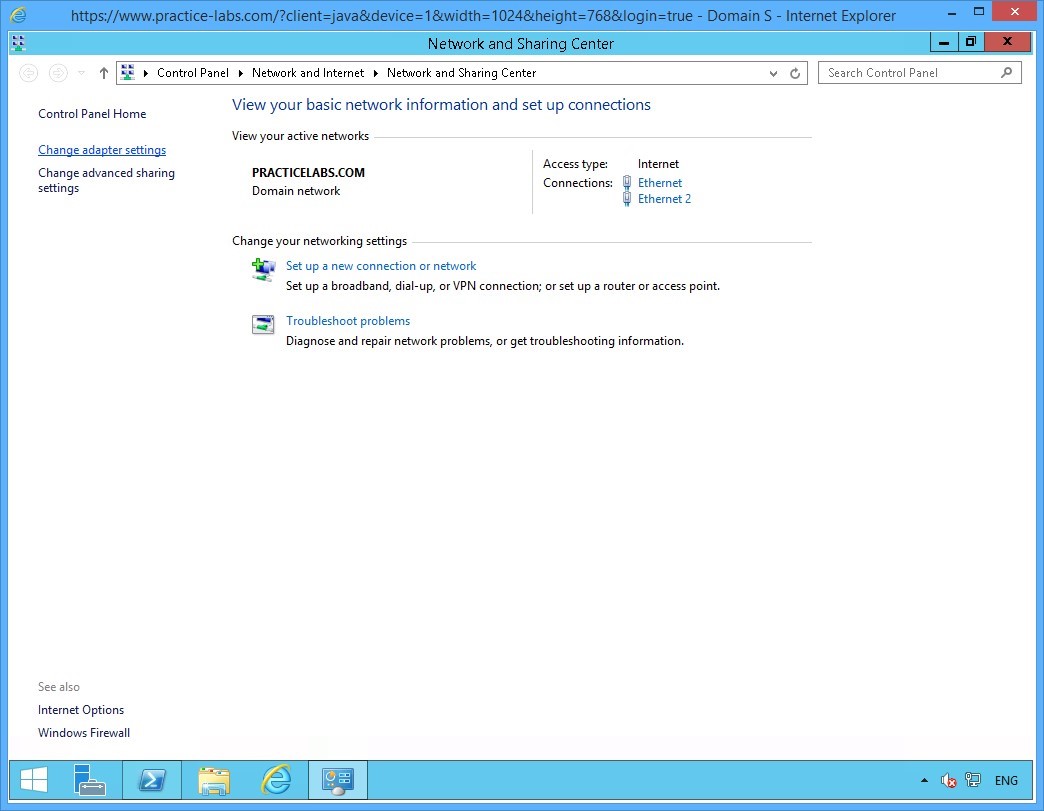Click the Search Control Panel box
Image resolution: width=1044 pixels, height=811 pixels.
click(910, 73)
